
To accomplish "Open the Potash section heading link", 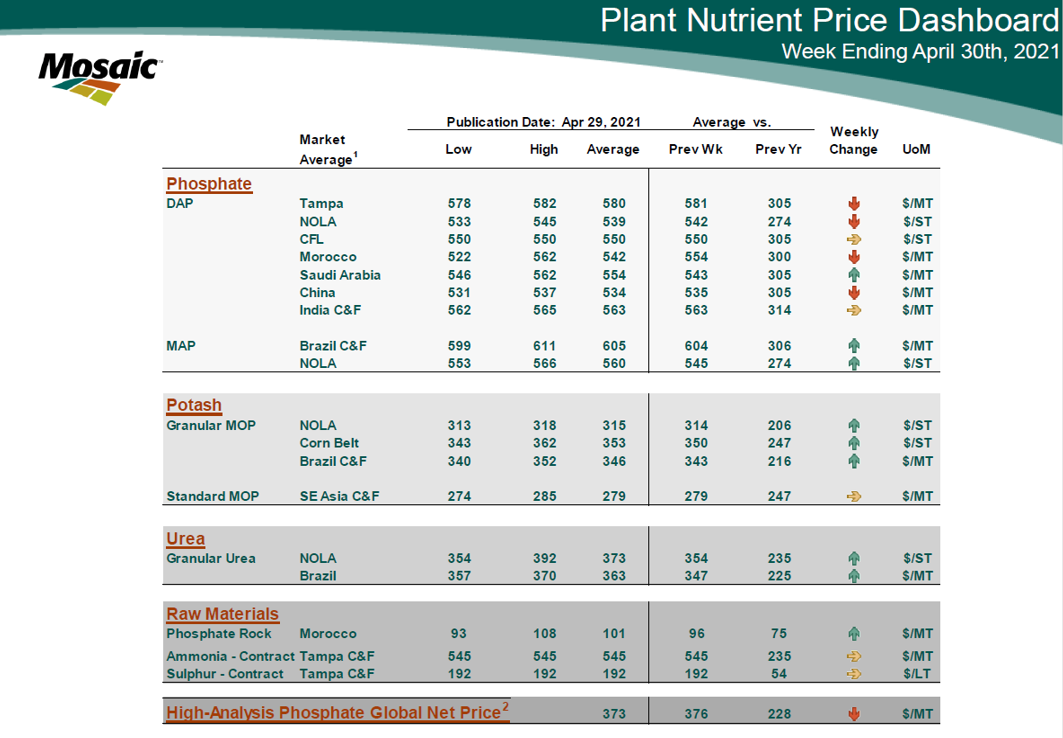I will click(194, 405).
